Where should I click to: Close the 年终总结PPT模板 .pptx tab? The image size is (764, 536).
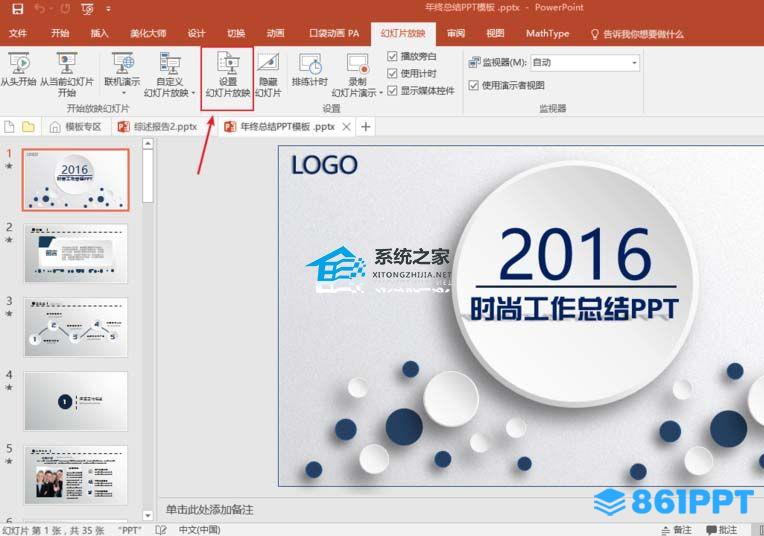[x=346, y=127]
